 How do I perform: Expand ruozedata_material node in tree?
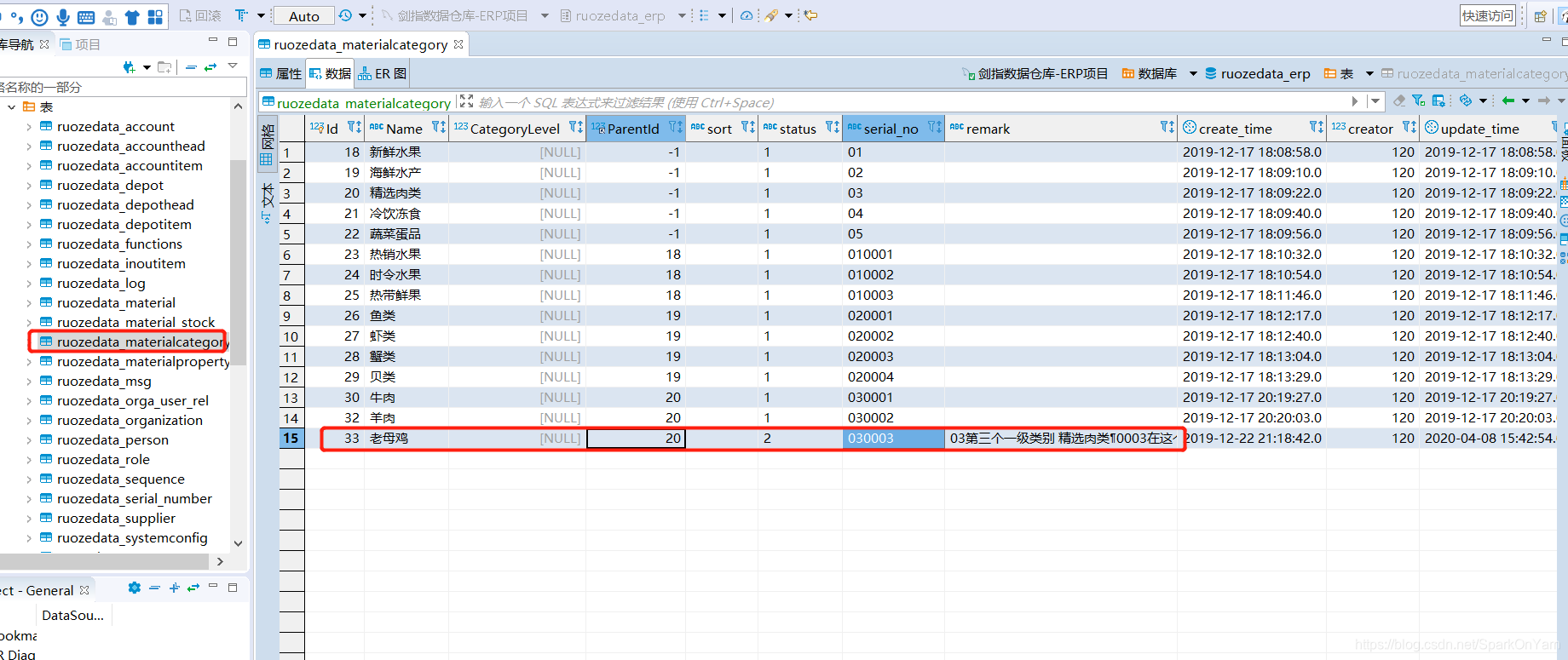29,303
